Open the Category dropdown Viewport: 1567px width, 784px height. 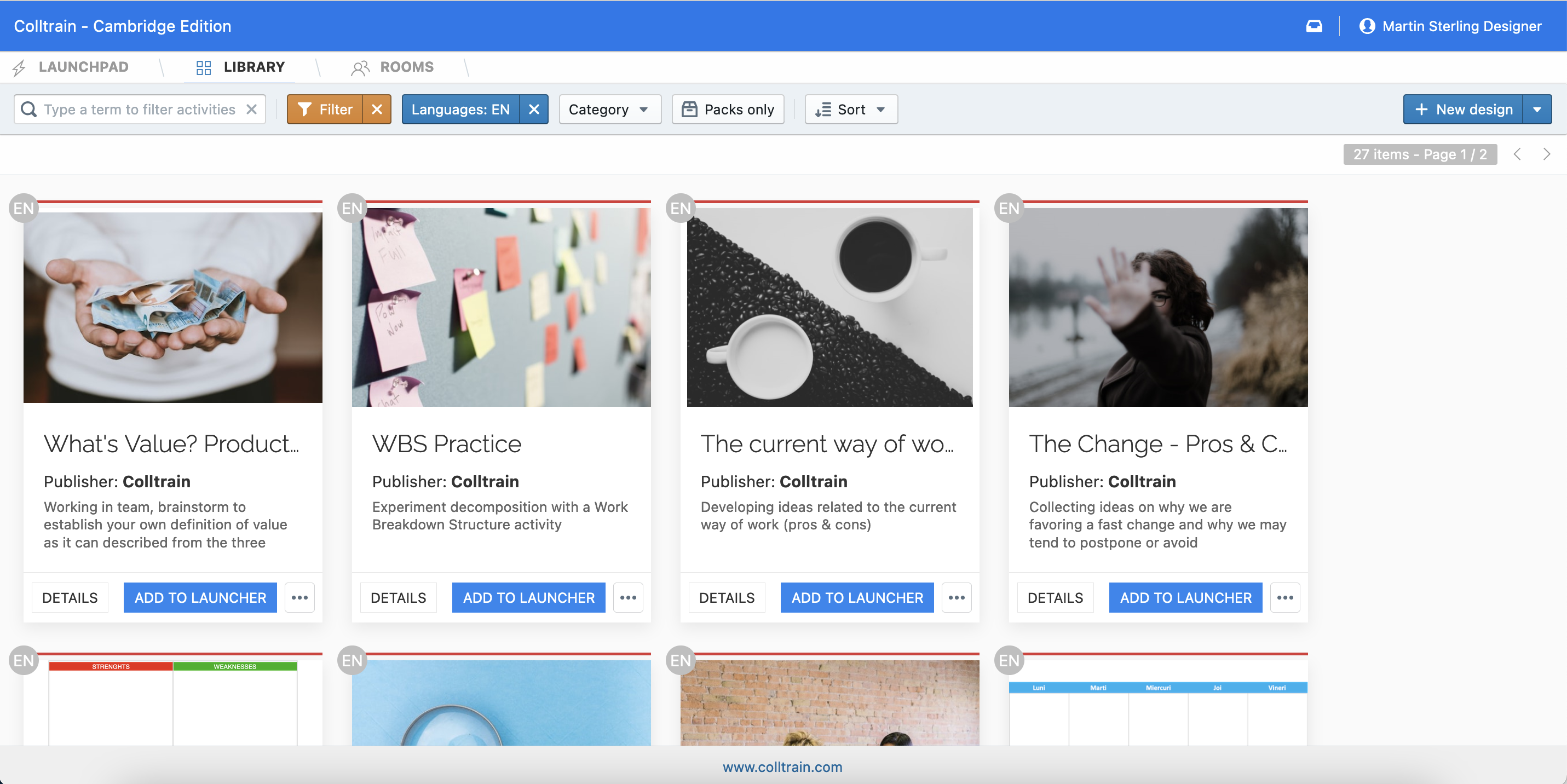pos(609,109)
